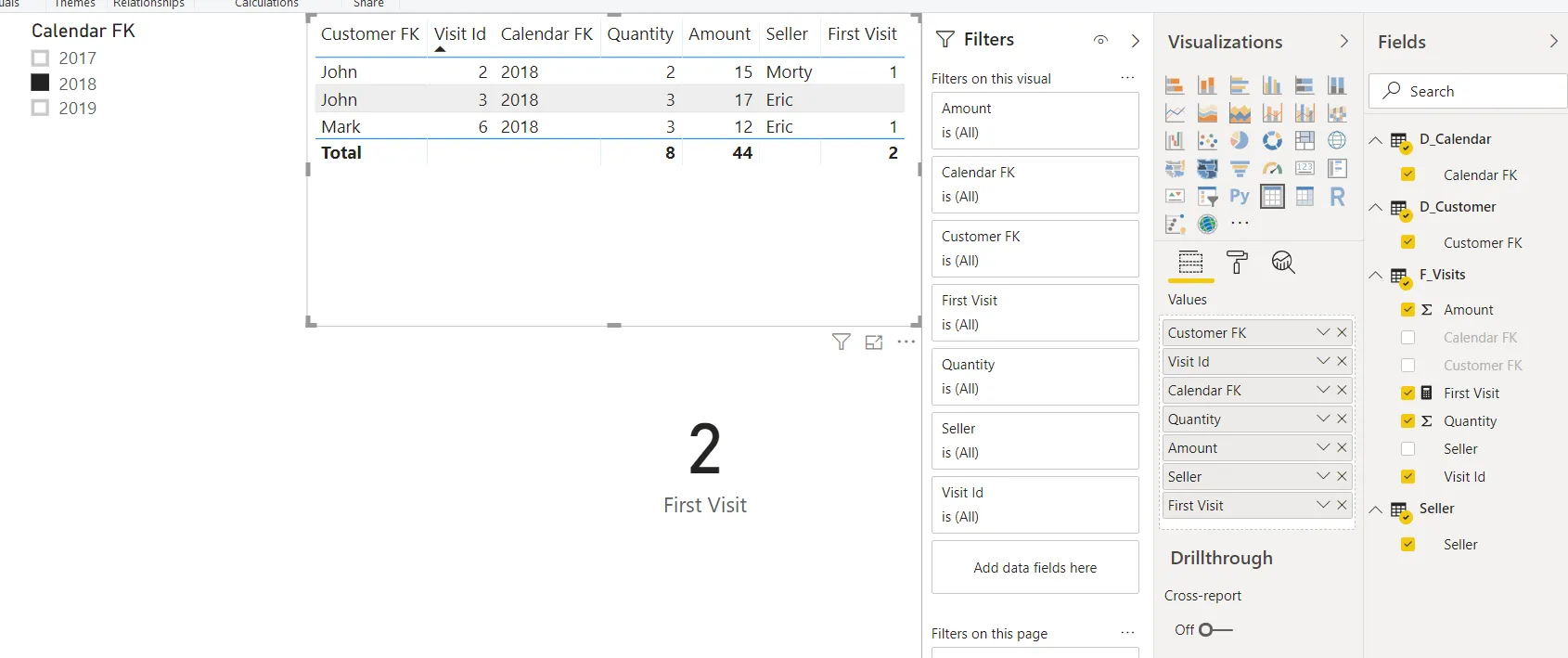Image resolution: width=1568 pixels, height=658 pixels.
Task: Click the Focus mode icon below table
Action: (874, 342)
